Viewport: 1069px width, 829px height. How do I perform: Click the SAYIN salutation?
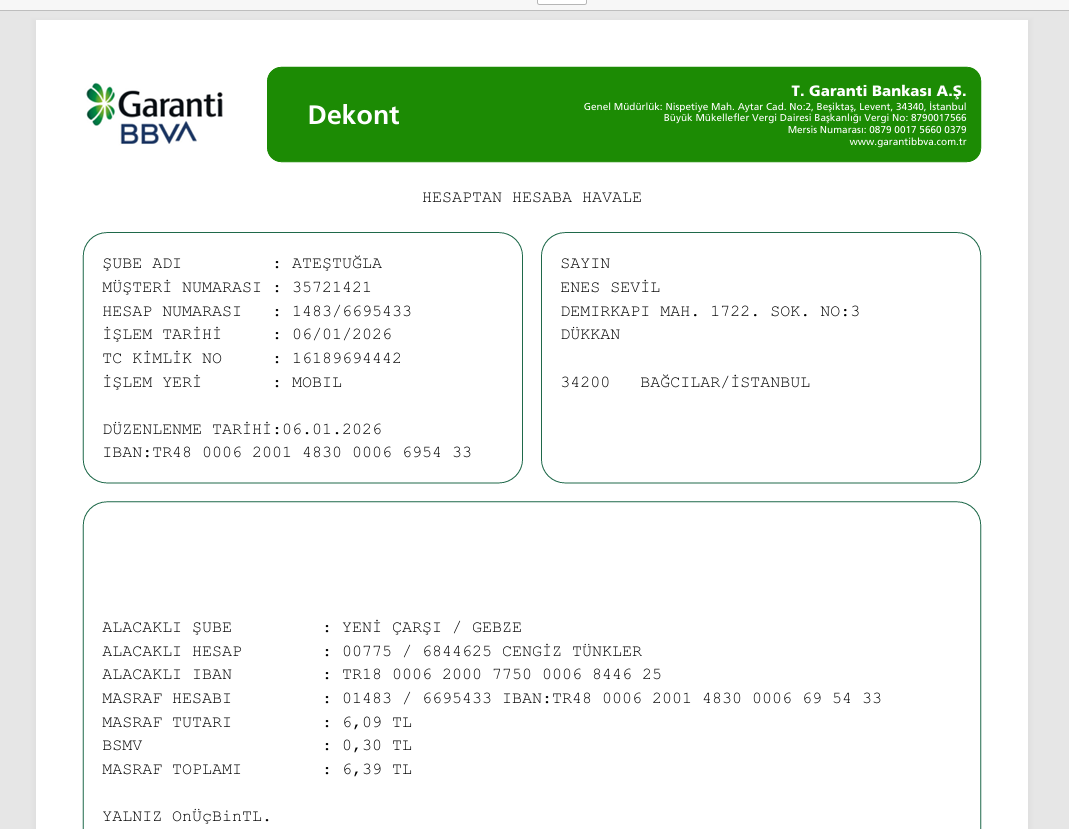586,264
